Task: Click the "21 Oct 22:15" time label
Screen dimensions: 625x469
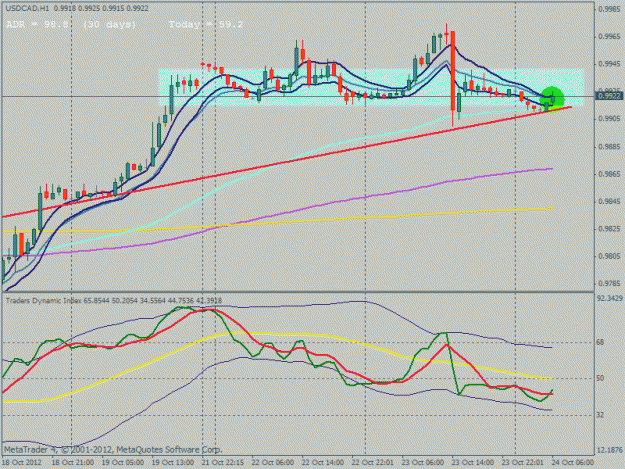Action: tap(223, 463)
